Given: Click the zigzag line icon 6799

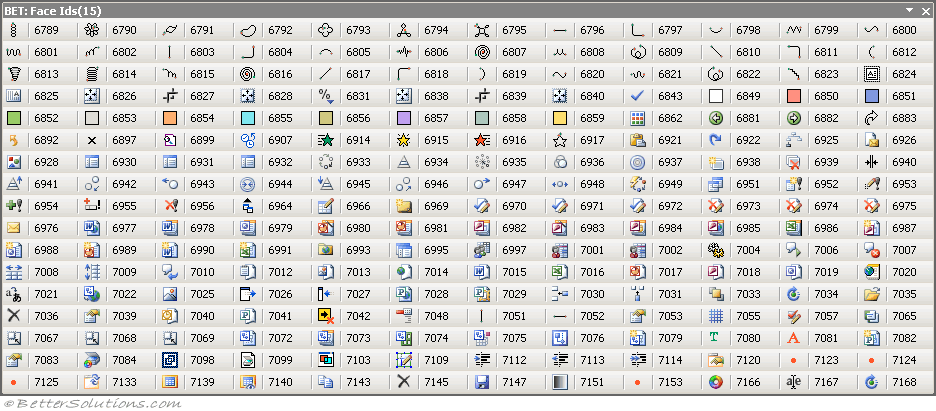Looking at the screenshot, I should (x=793, y=30).
